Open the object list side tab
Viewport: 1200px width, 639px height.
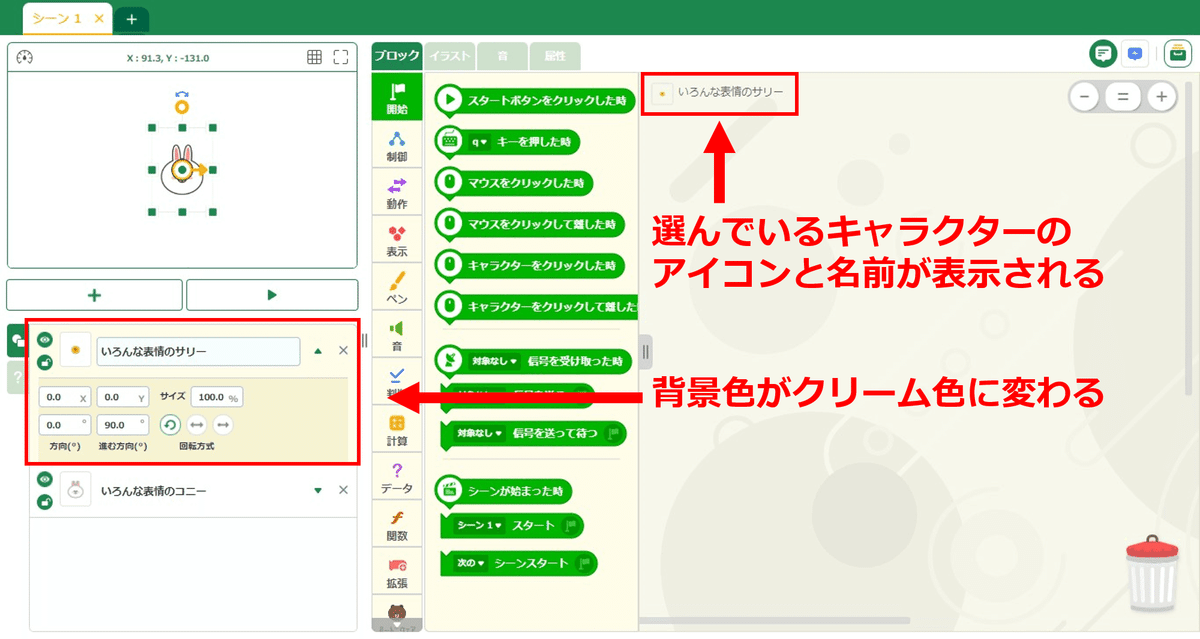tap(16, 341)
